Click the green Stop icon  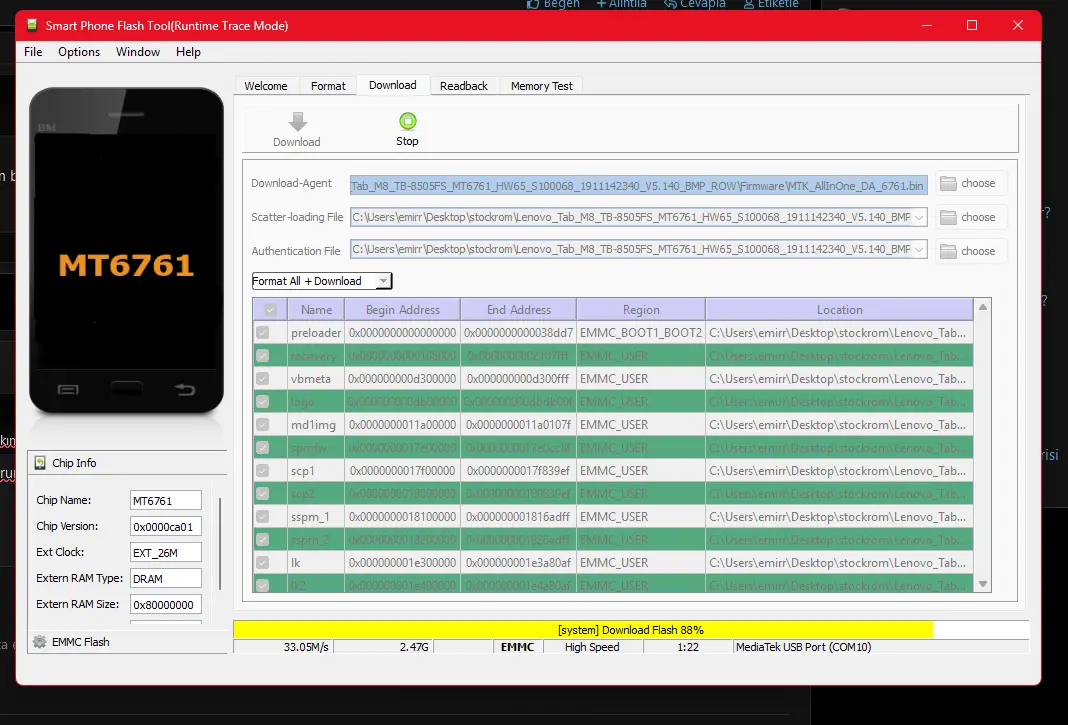pos(407,121)
